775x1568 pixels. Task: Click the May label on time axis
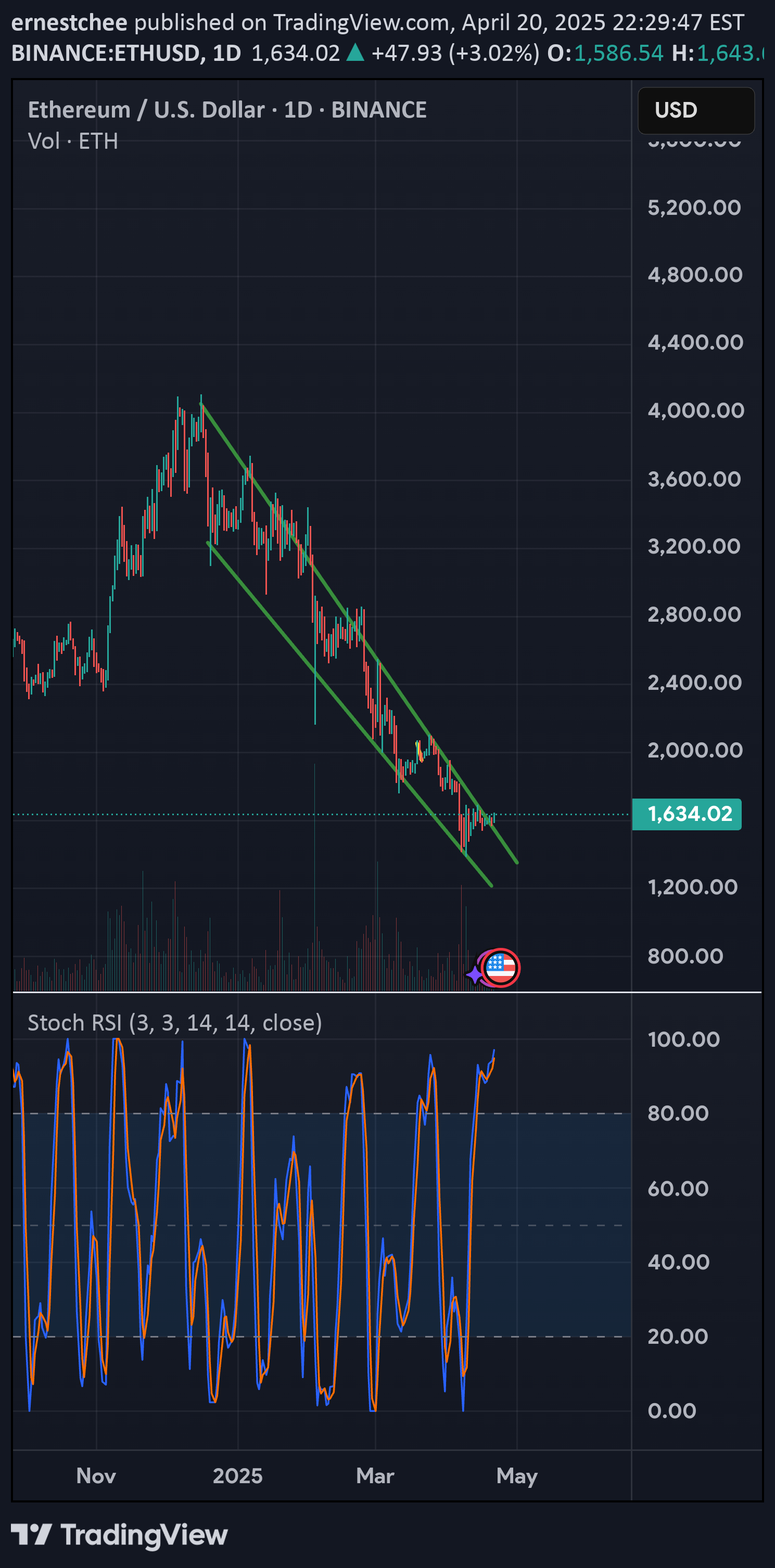517,1476
